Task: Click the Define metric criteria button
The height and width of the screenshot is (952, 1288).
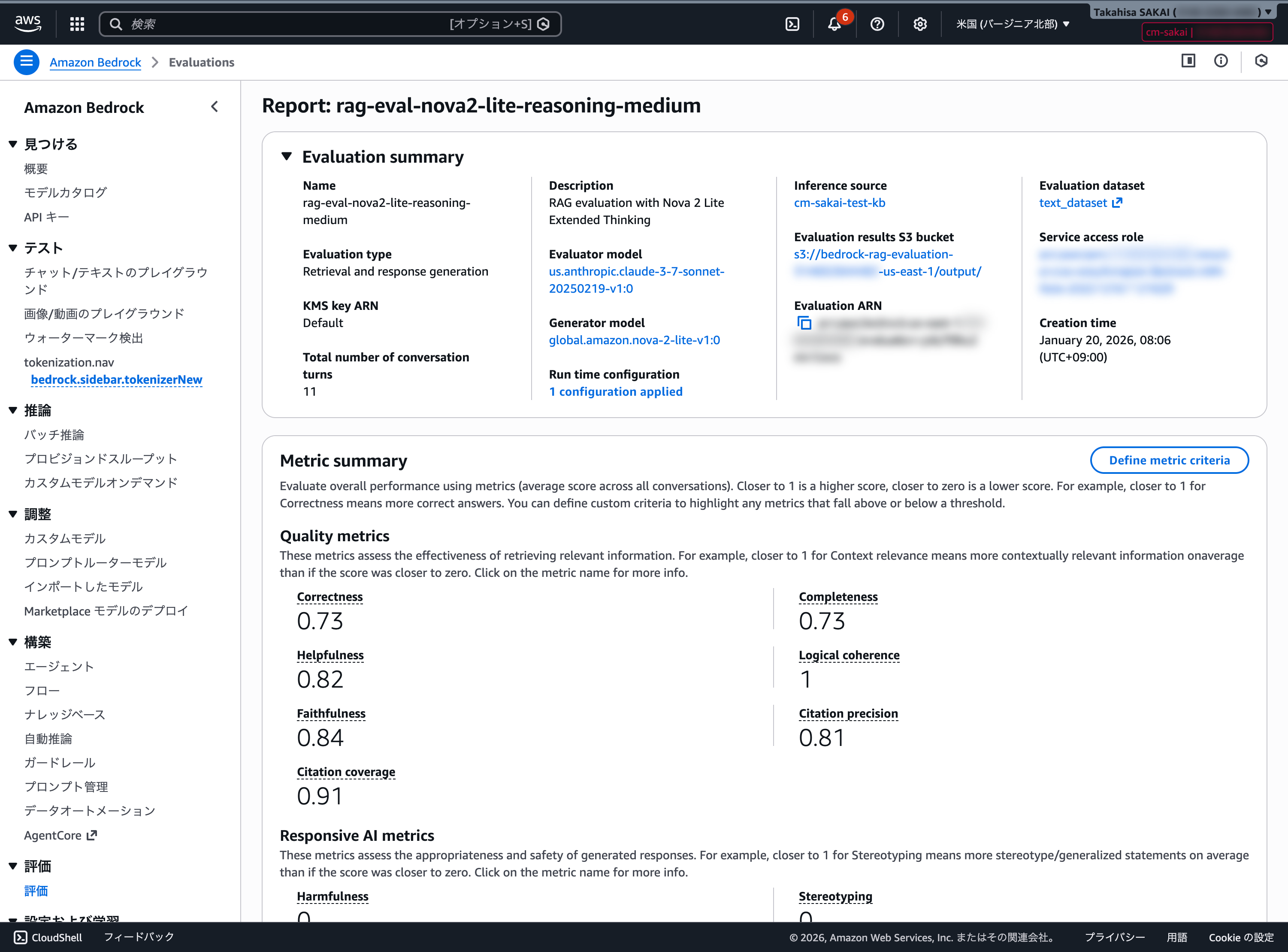Action: pos(1169,460)
